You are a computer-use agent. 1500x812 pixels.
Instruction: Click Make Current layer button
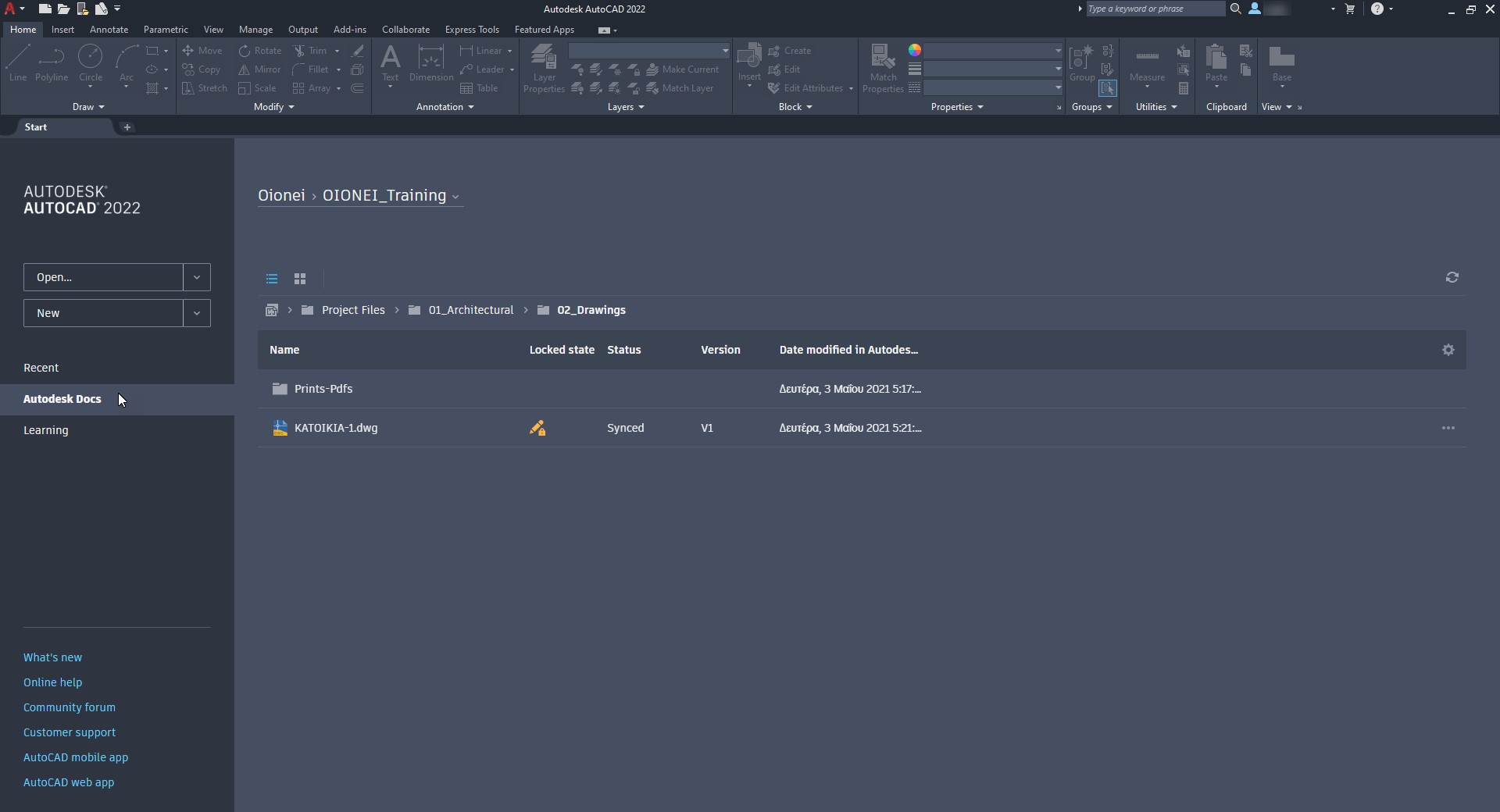[682, 69]
